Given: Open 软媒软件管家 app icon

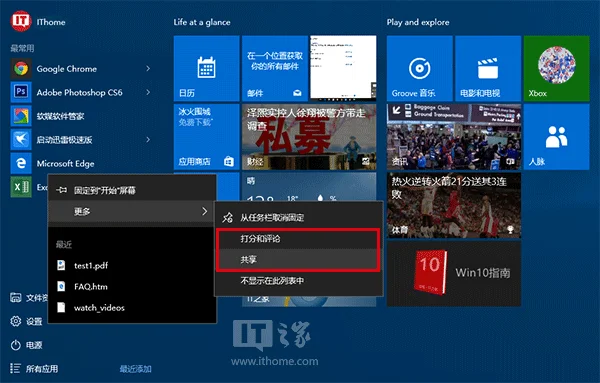Looking at the screenshot, I should click(x=21, y=116).
